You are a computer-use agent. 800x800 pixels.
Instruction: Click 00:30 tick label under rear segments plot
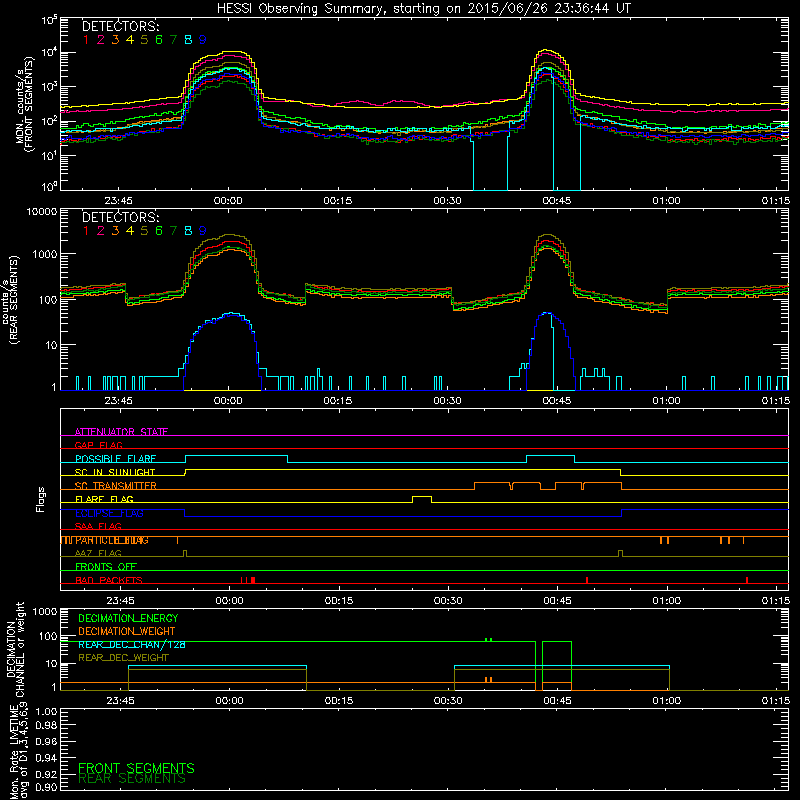click(447, 401)
